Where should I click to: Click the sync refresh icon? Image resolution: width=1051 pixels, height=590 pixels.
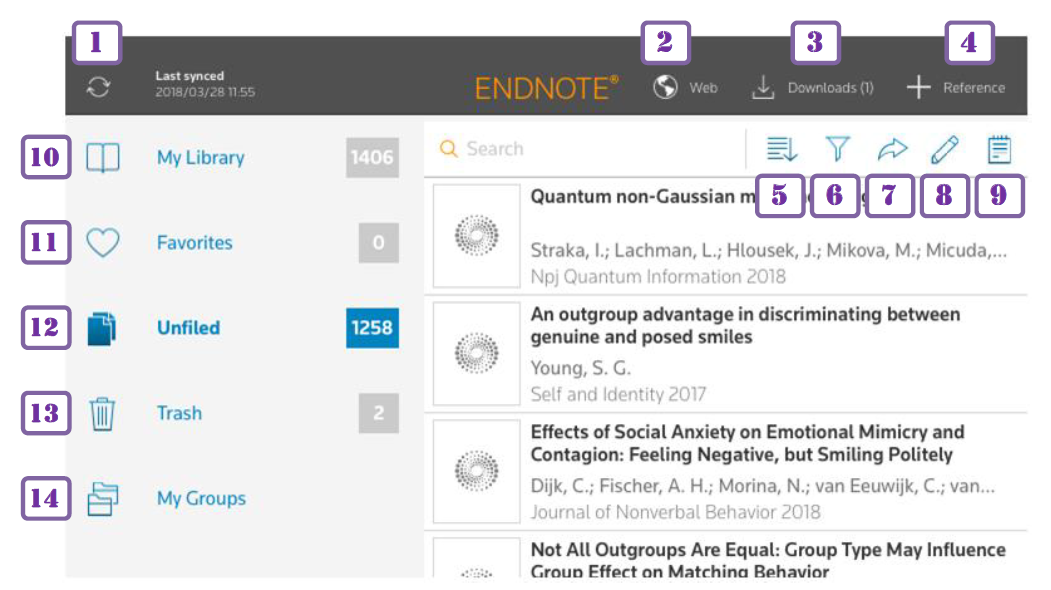[98, 88]
